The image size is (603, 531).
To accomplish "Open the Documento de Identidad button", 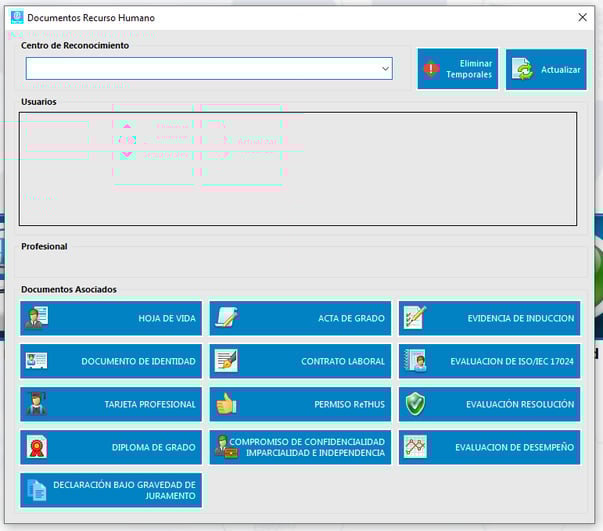I will click(111, 361).
